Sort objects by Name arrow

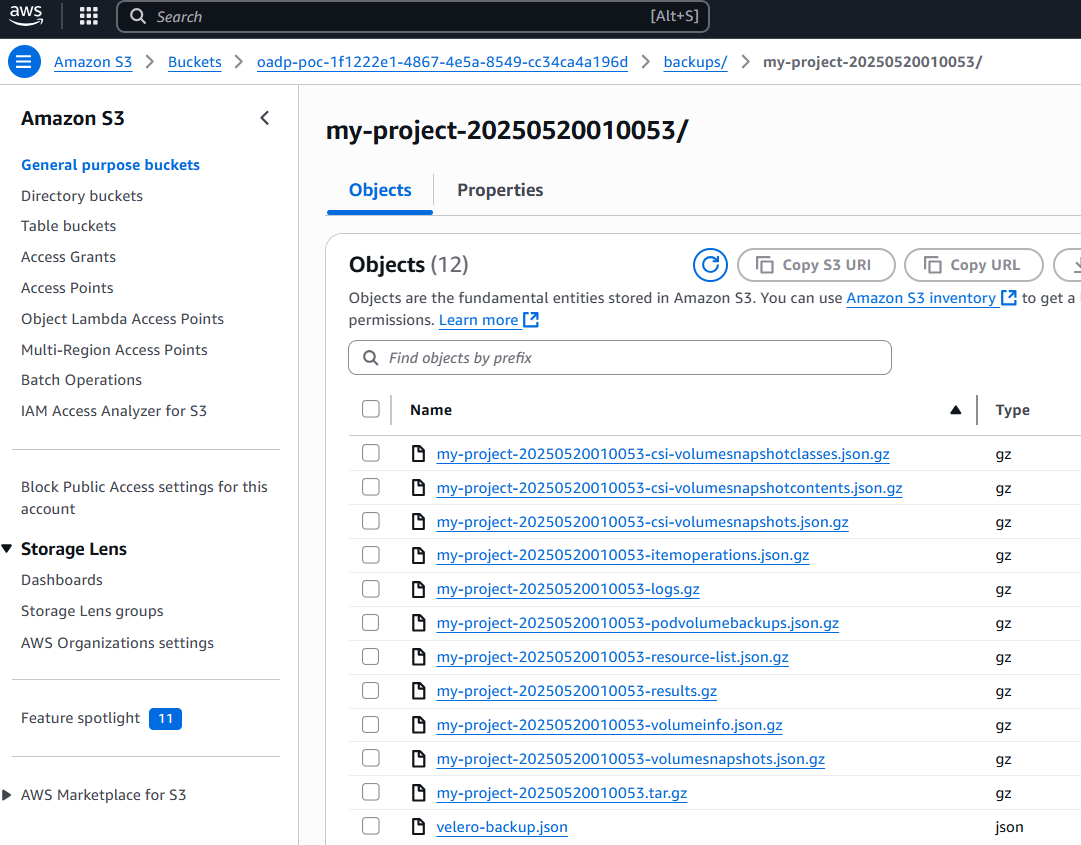(956, 410)
